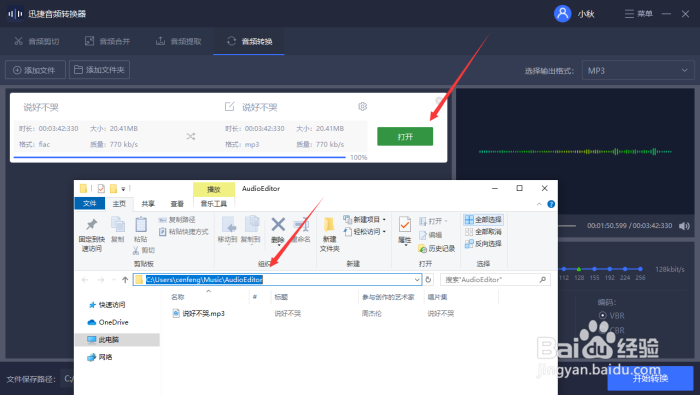Viewport: 700px width, 395px height.
Task: Click the 属性 checkmark icon
Action: coord(405,224)
